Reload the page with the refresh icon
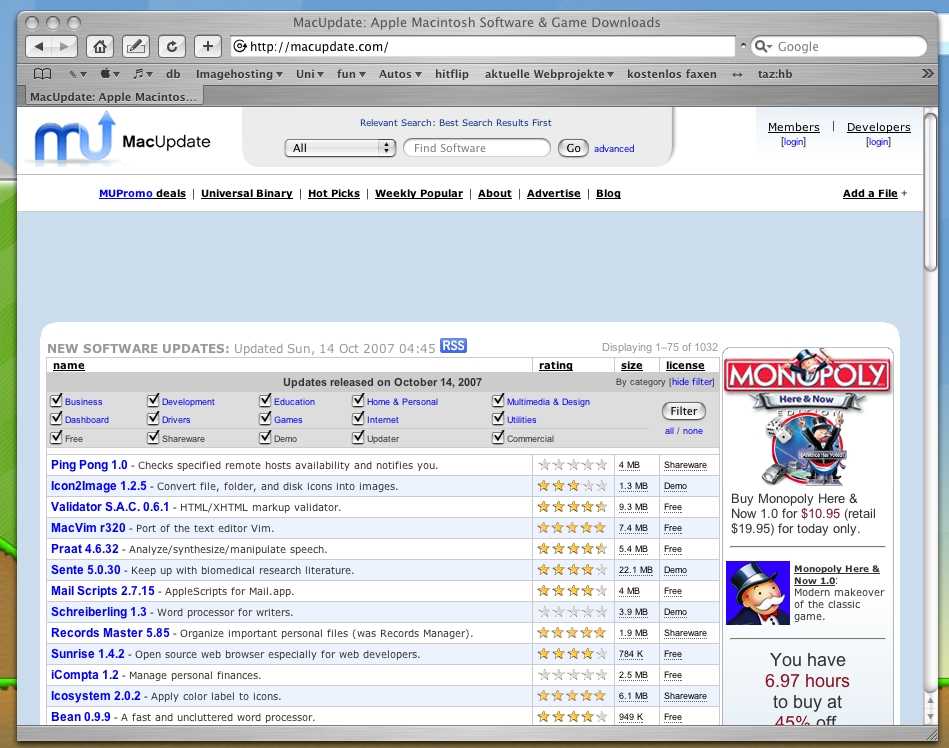This screenshot has width=949, height=748. click(x=171, y=47)
